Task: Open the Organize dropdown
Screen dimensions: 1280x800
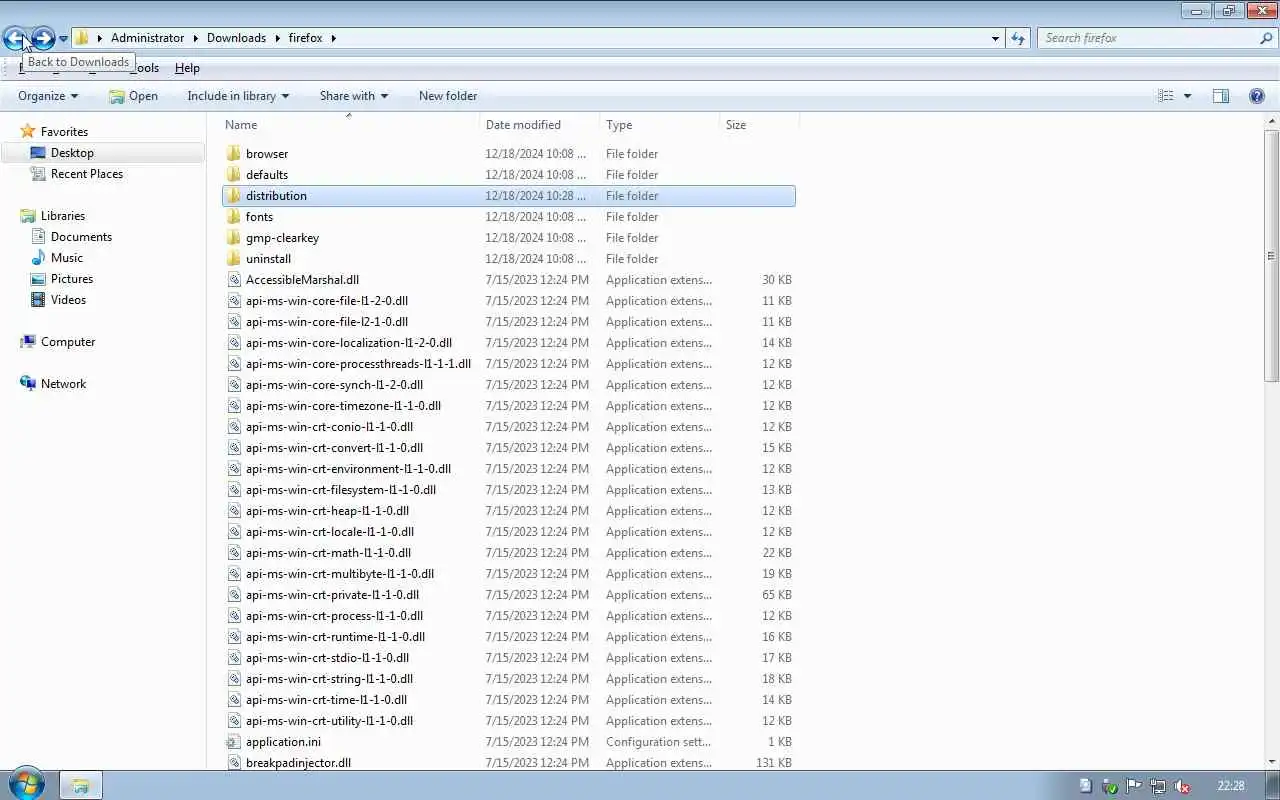Action: 48,96
